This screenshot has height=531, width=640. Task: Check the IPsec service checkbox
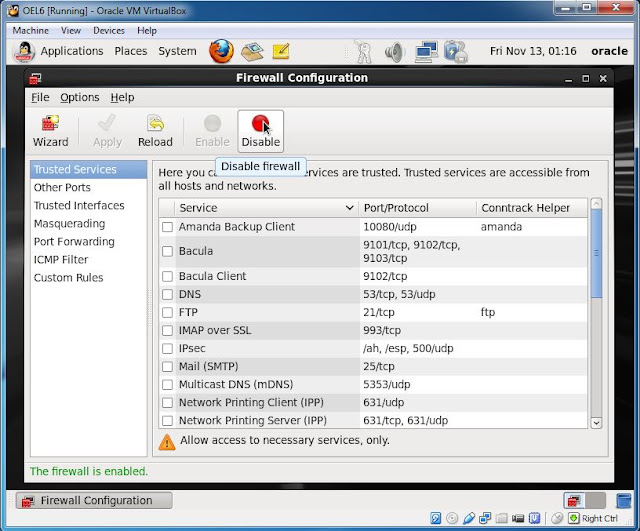coord(167,349)
